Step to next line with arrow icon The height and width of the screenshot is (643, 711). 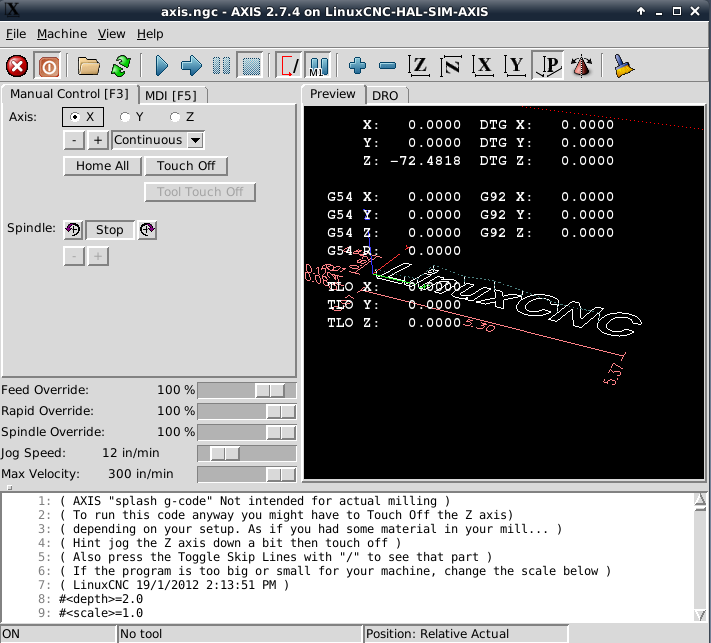191,66
